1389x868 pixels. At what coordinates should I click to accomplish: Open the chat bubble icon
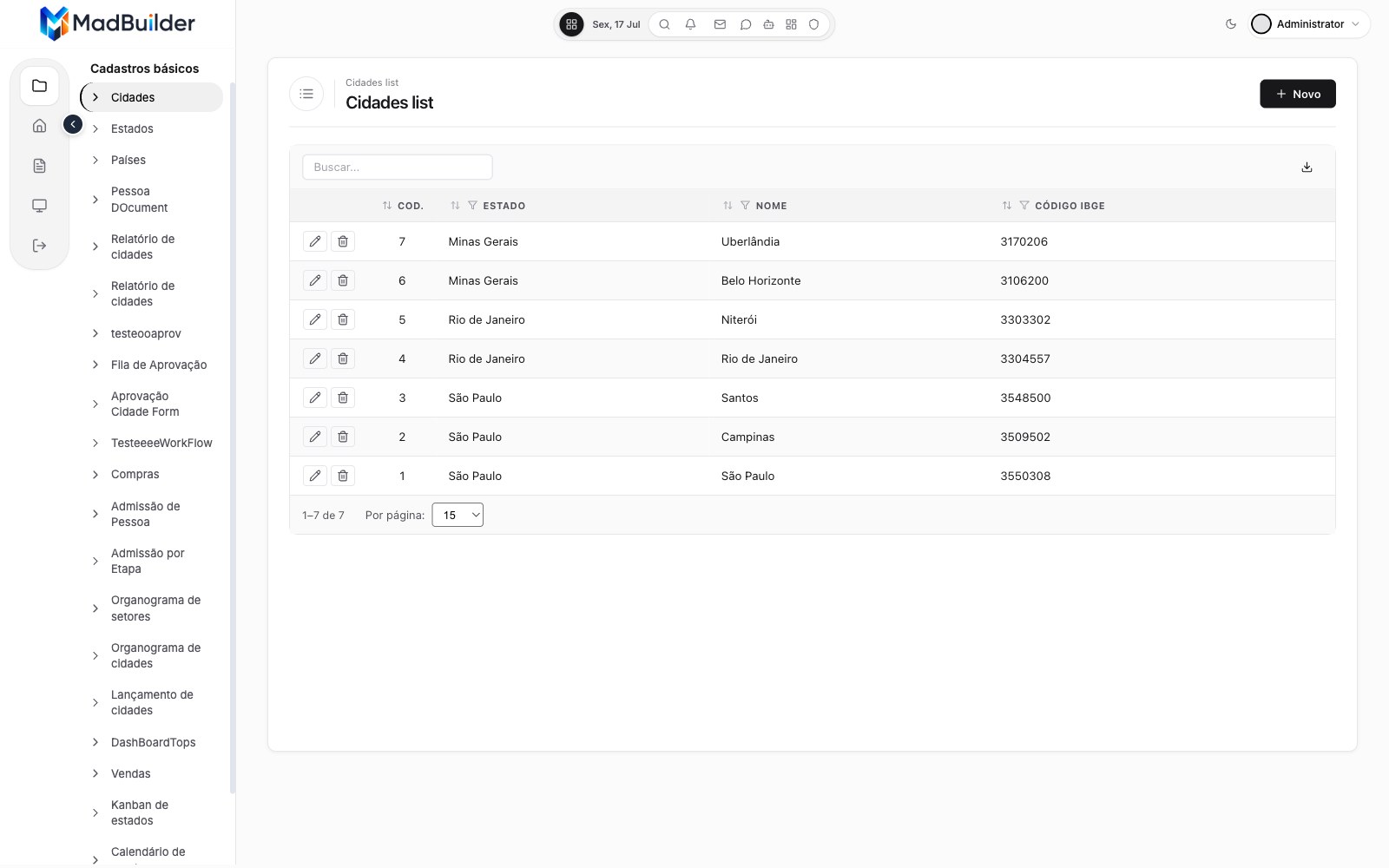(745, 24)
